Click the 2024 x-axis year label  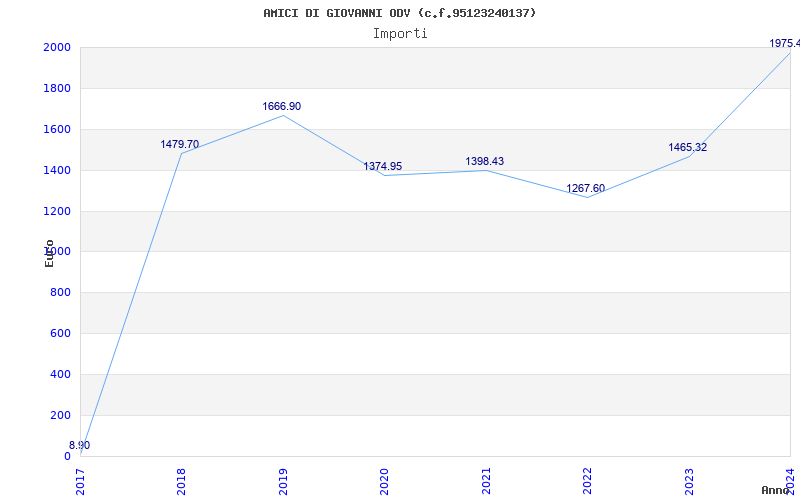click(791, 481)
